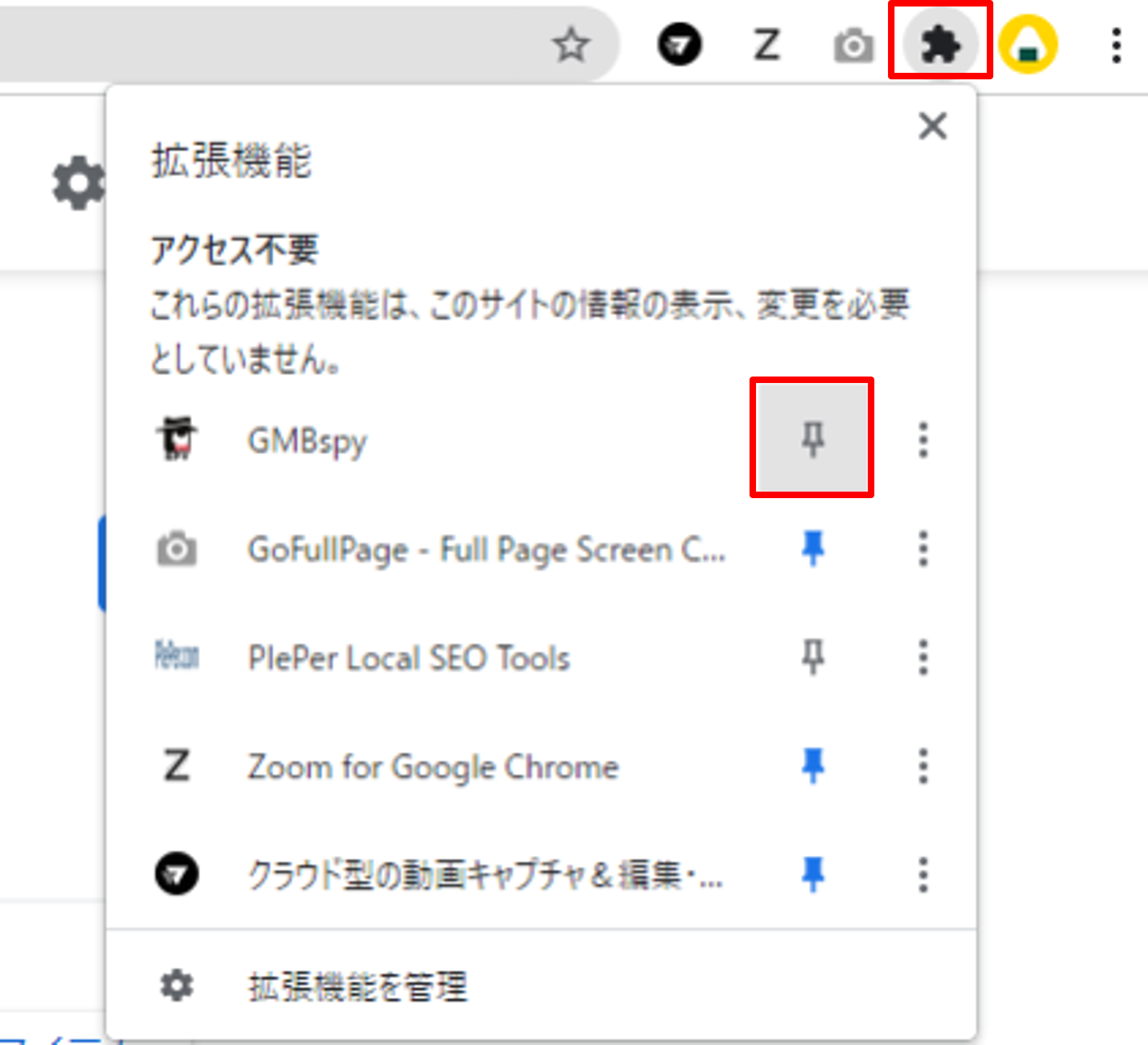Open Chrome's main three-dot menu
This screenshot has width=1148, height=1045.
[1116, 46]
